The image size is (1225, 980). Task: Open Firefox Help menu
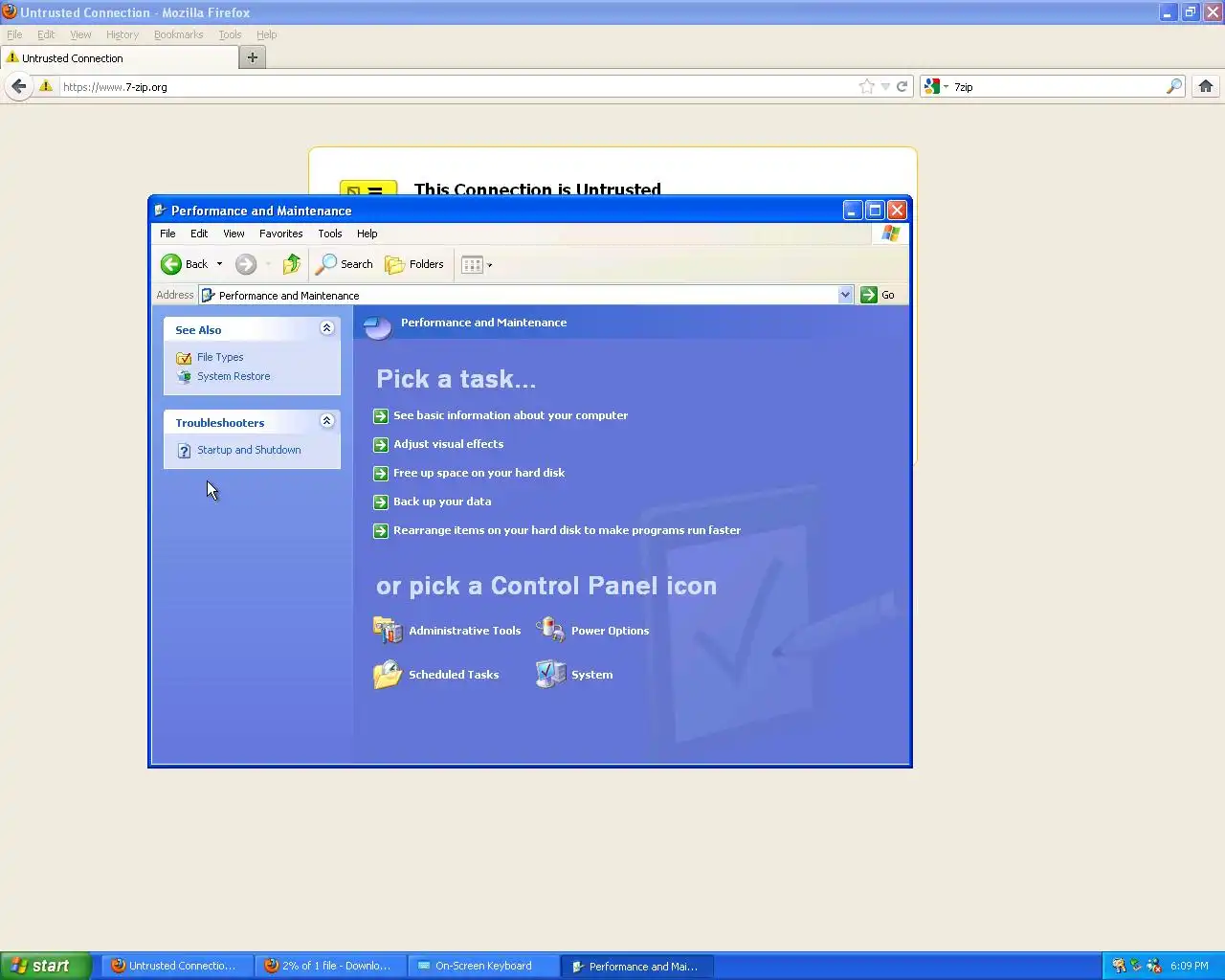point(267,34)
